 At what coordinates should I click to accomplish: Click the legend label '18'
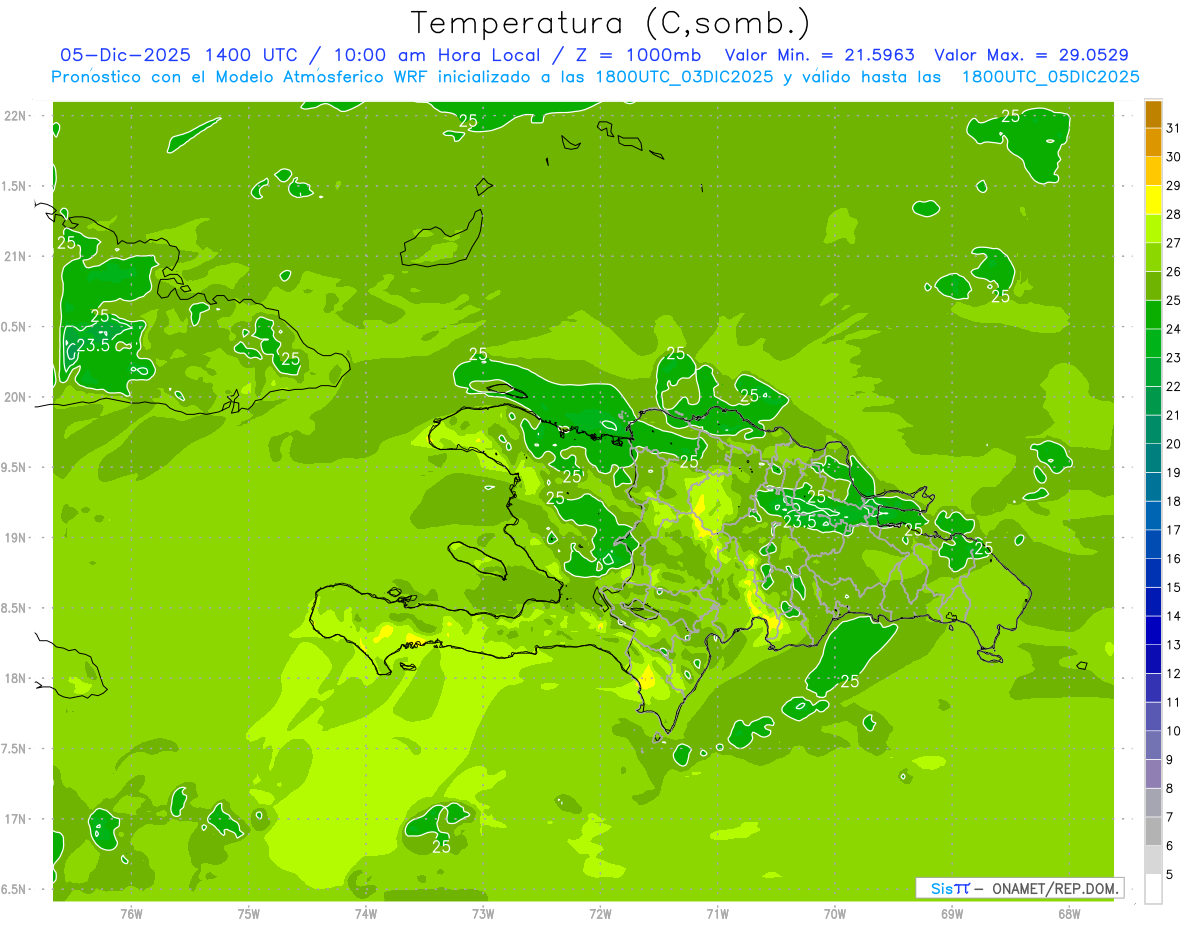coord(1173,501)
